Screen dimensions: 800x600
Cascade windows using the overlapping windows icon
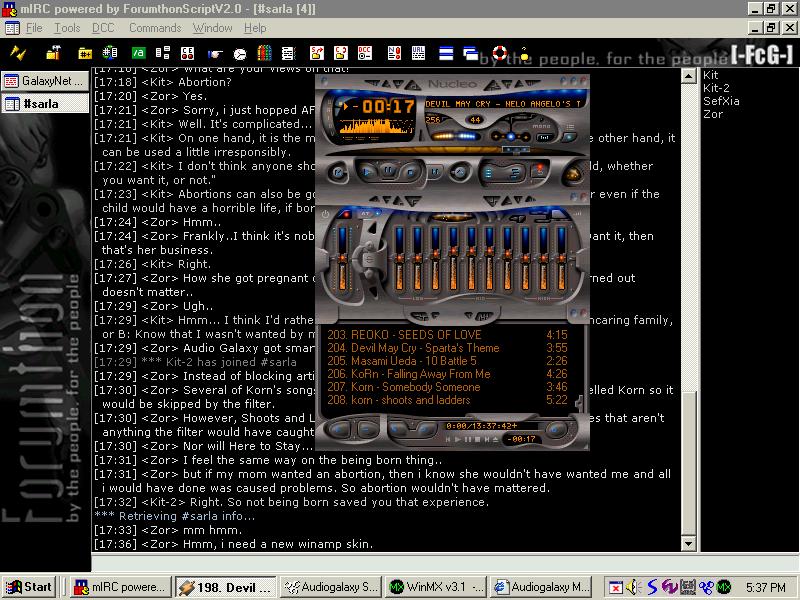[x=470, y=53]
